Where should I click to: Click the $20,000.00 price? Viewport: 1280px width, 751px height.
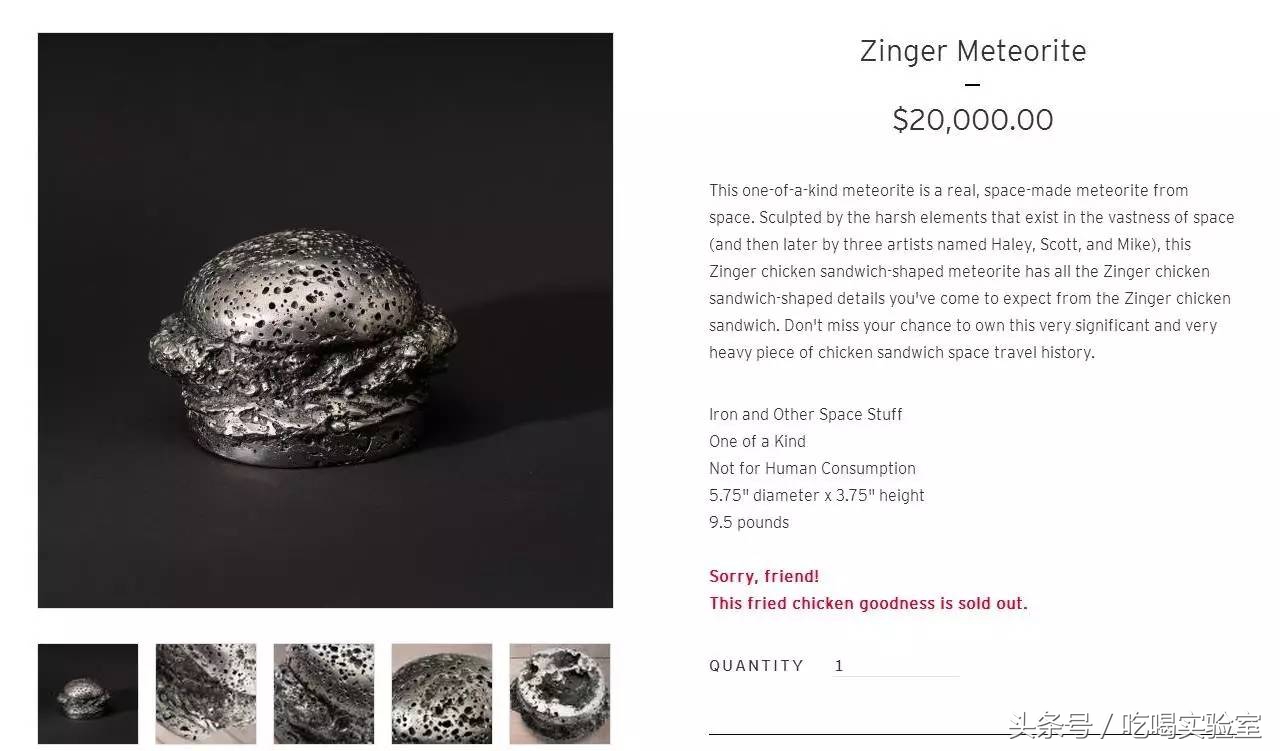[973, 120]
